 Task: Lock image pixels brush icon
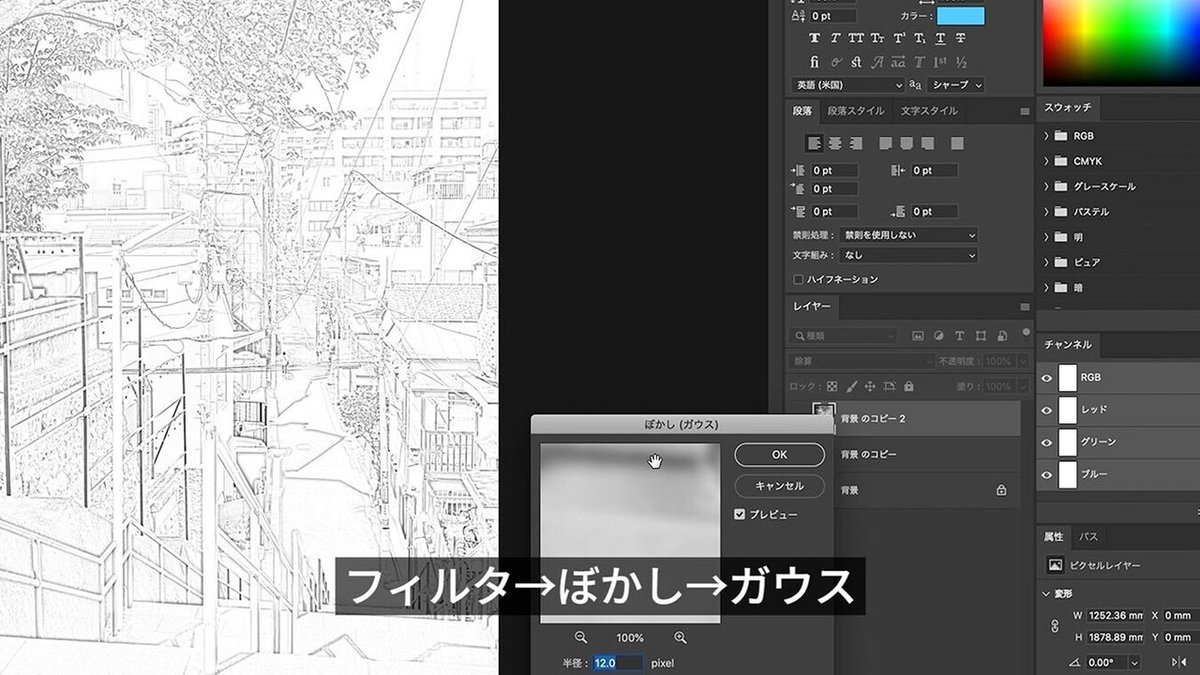point(851,386)
